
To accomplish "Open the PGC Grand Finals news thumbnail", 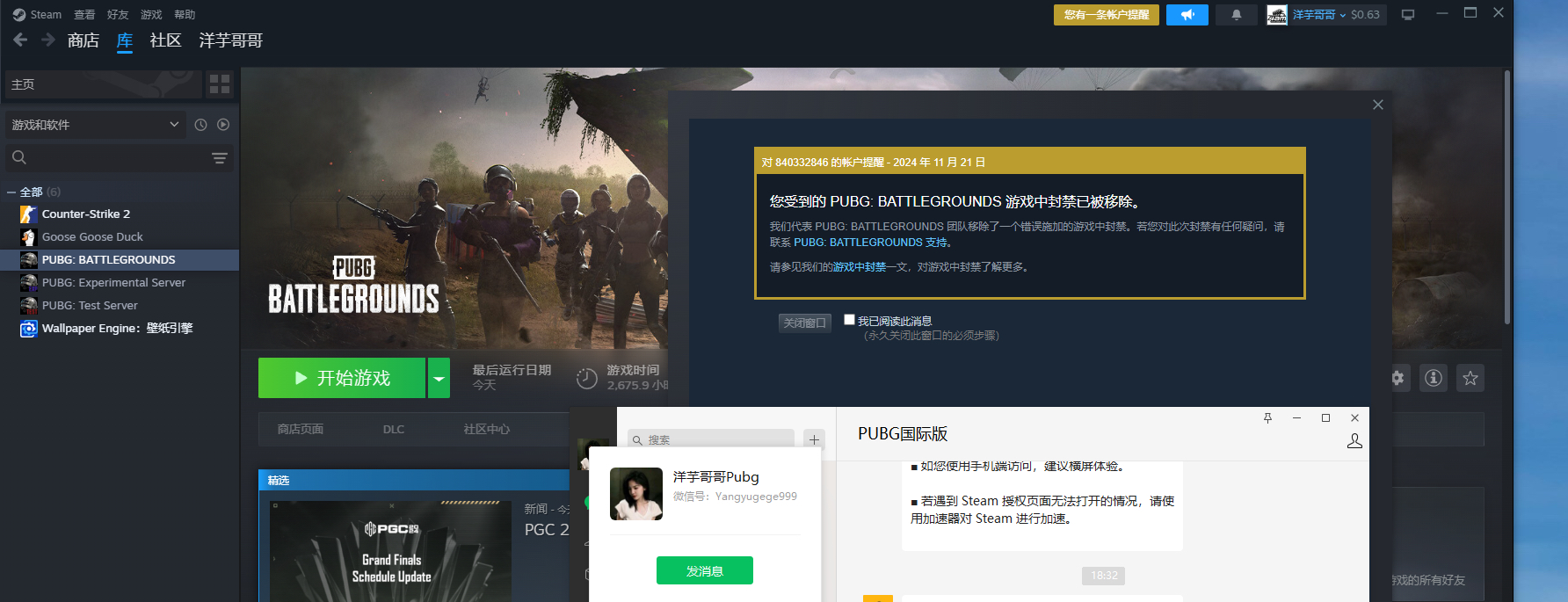I will pos(391,551).
